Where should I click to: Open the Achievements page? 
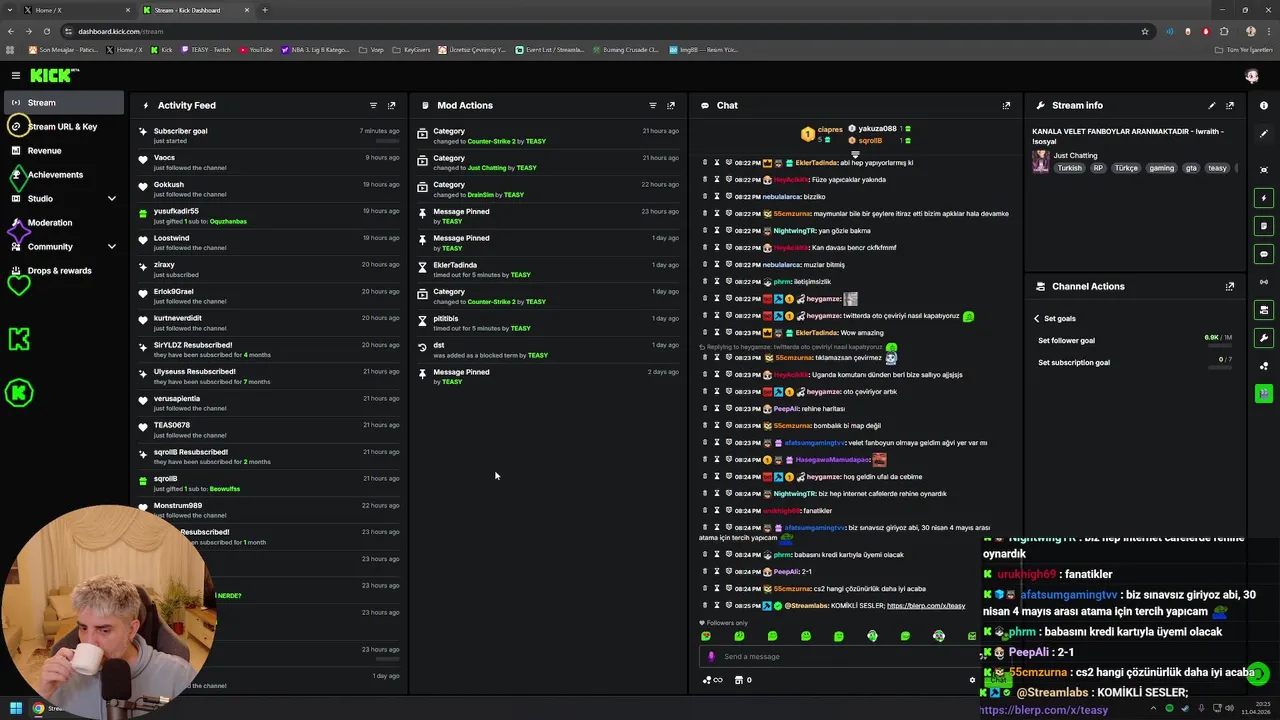click(x=62, y=175)
